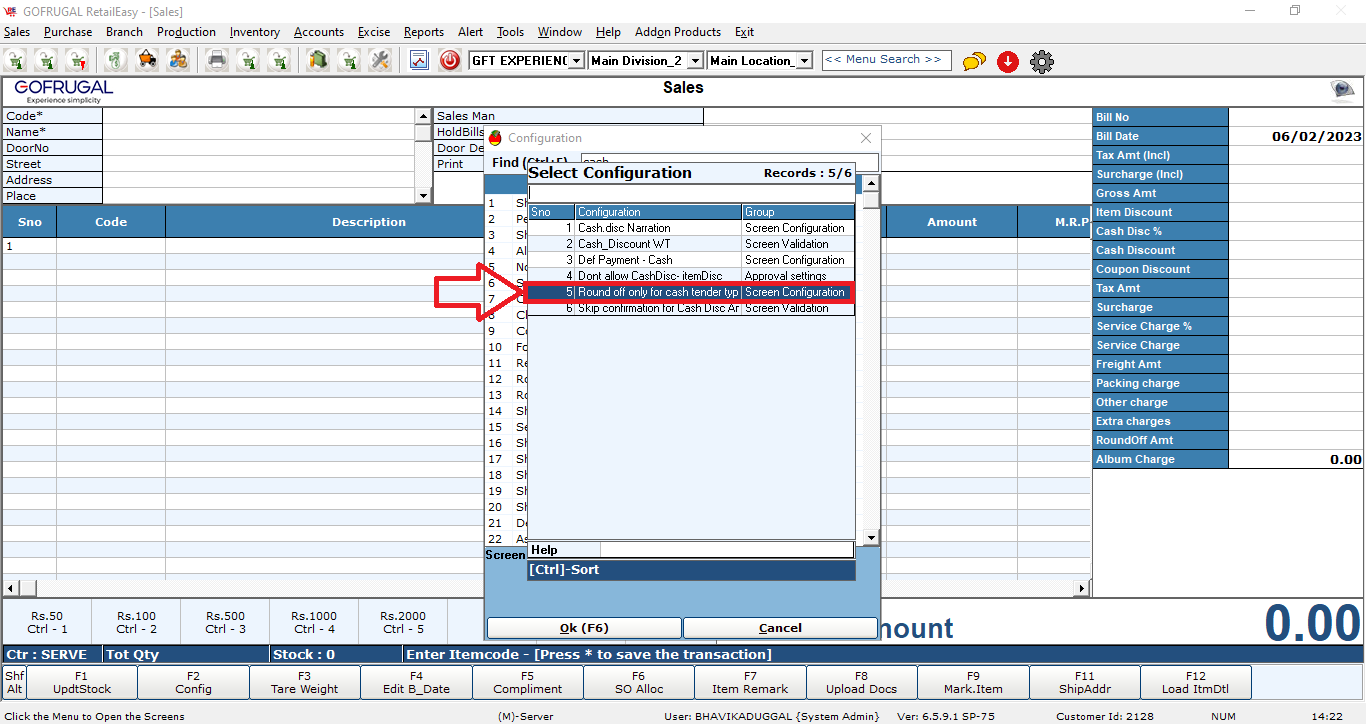Click Cancel in the Configuration dialog

coord(780,628)
